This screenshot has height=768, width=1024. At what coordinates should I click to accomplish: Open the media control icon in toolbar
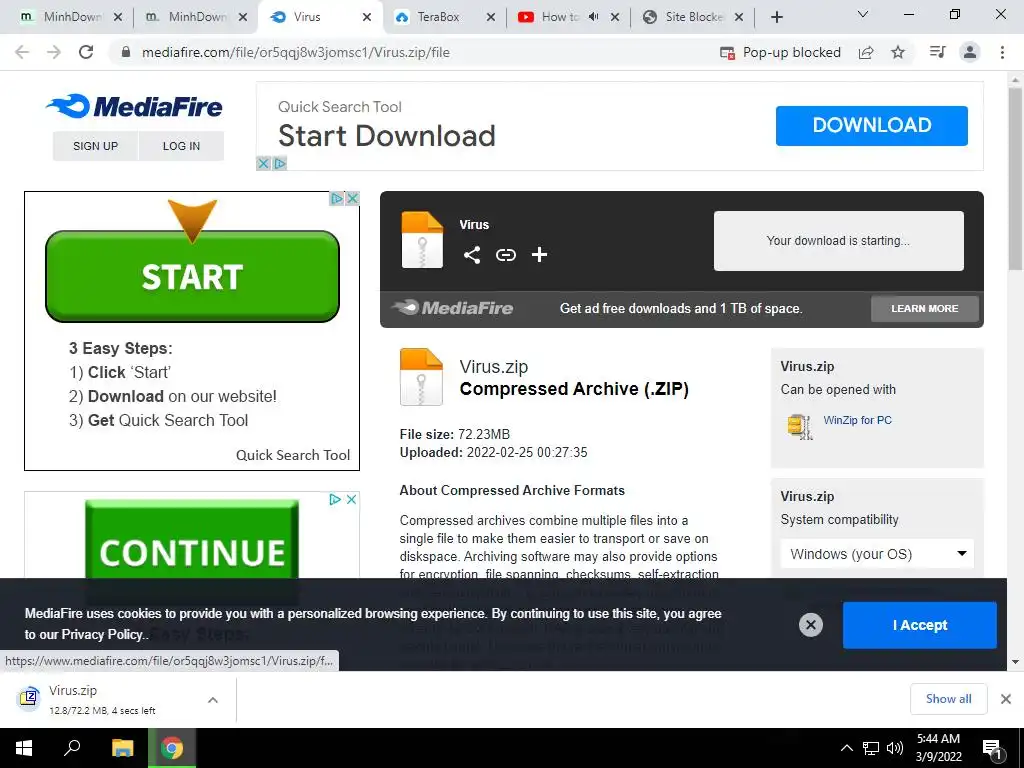(x=937, y=52)
